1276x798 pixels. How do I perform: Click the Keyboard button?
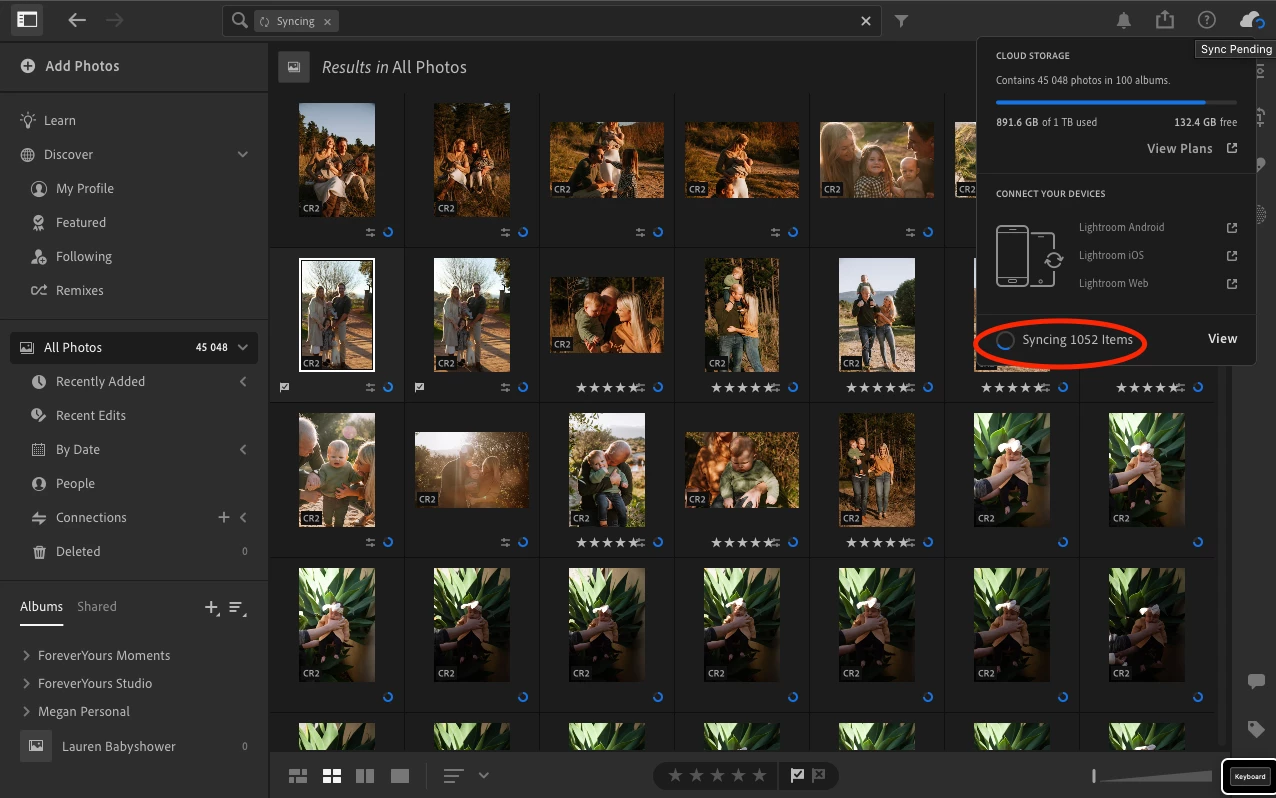tap(1249, 776)
